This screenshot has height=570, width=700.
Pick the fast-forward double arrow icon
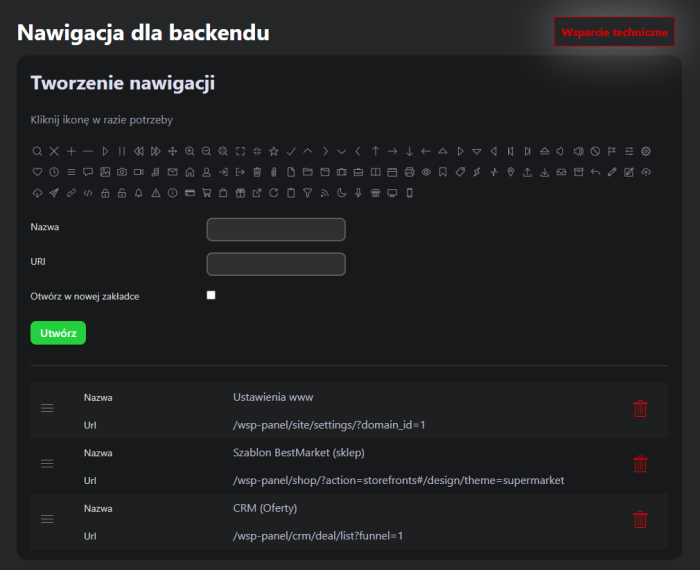(155, 151)
